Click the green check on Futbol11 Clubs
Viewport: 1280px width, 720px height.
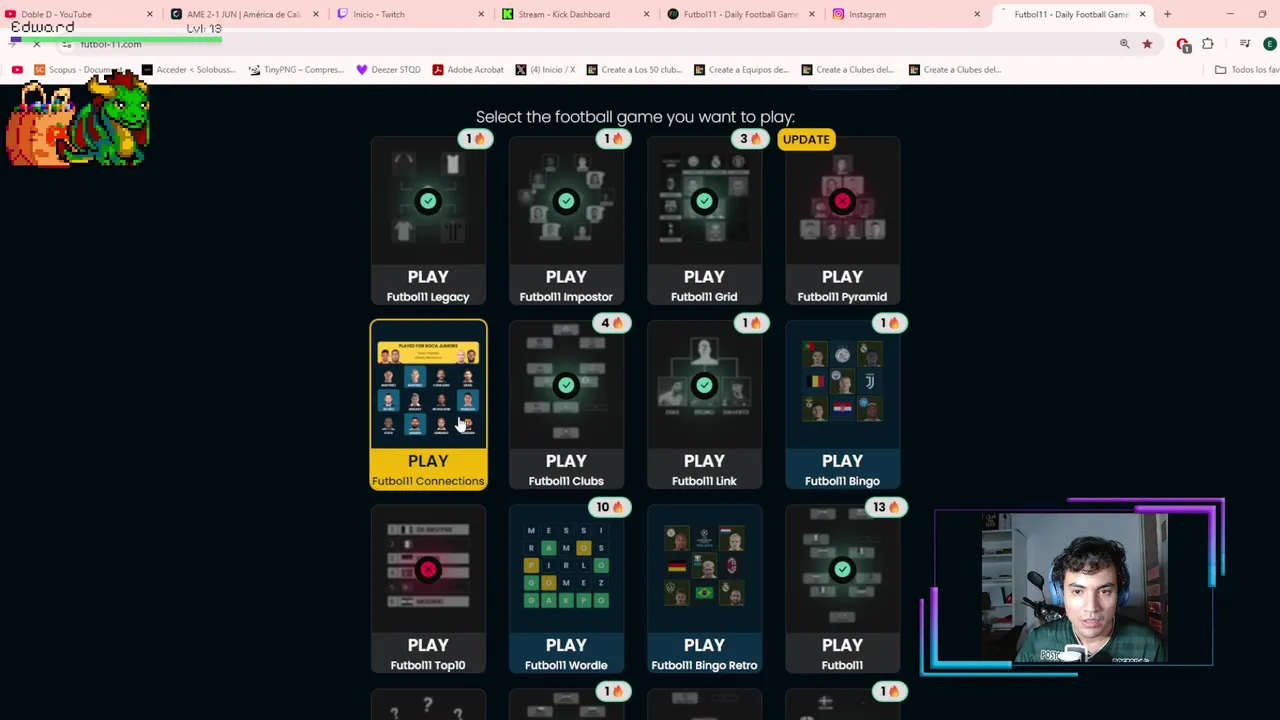[x=566, y=385]
